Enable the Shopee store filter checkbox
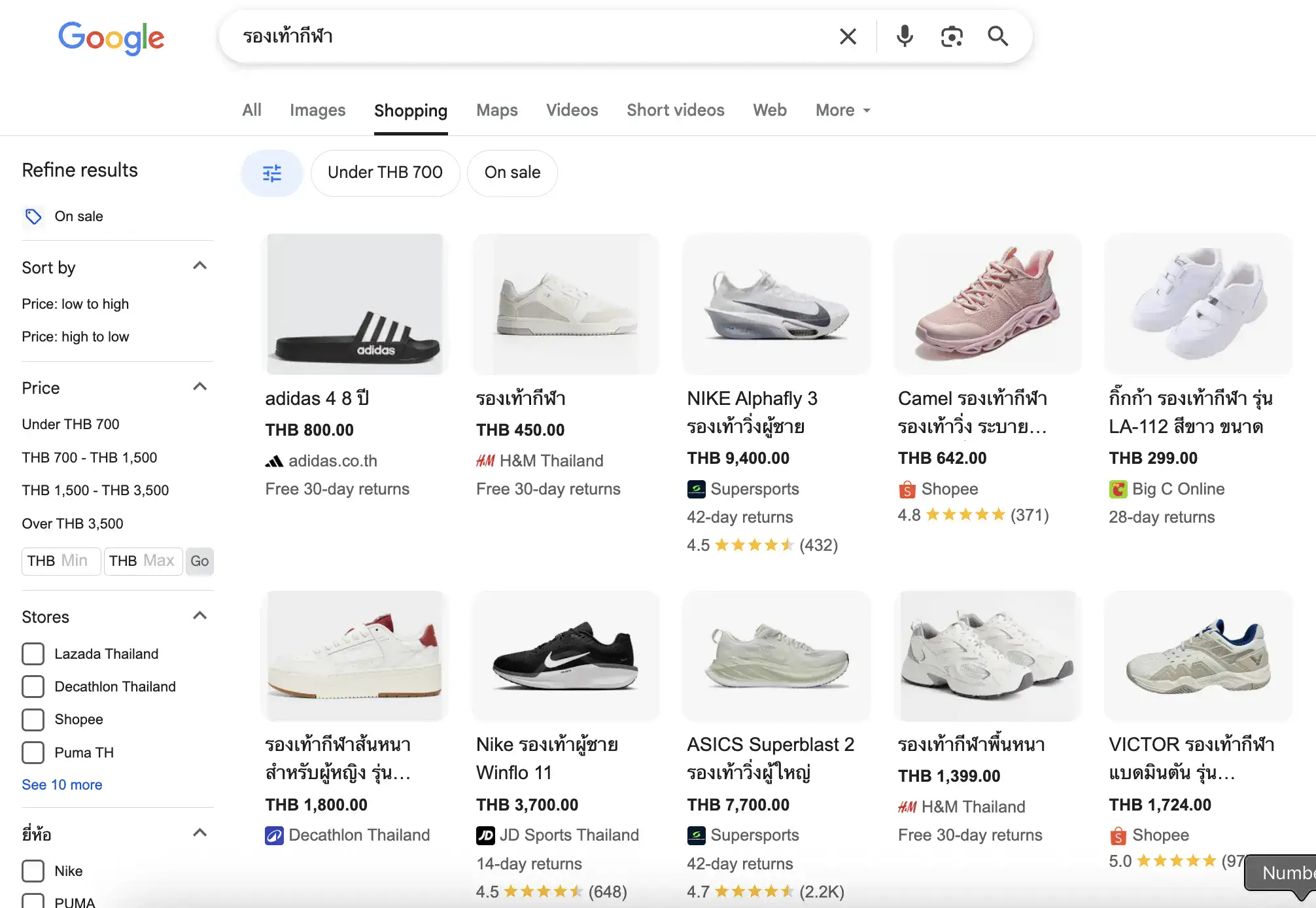The width and height of the screenshot is (1316, 908). point(33,720)
